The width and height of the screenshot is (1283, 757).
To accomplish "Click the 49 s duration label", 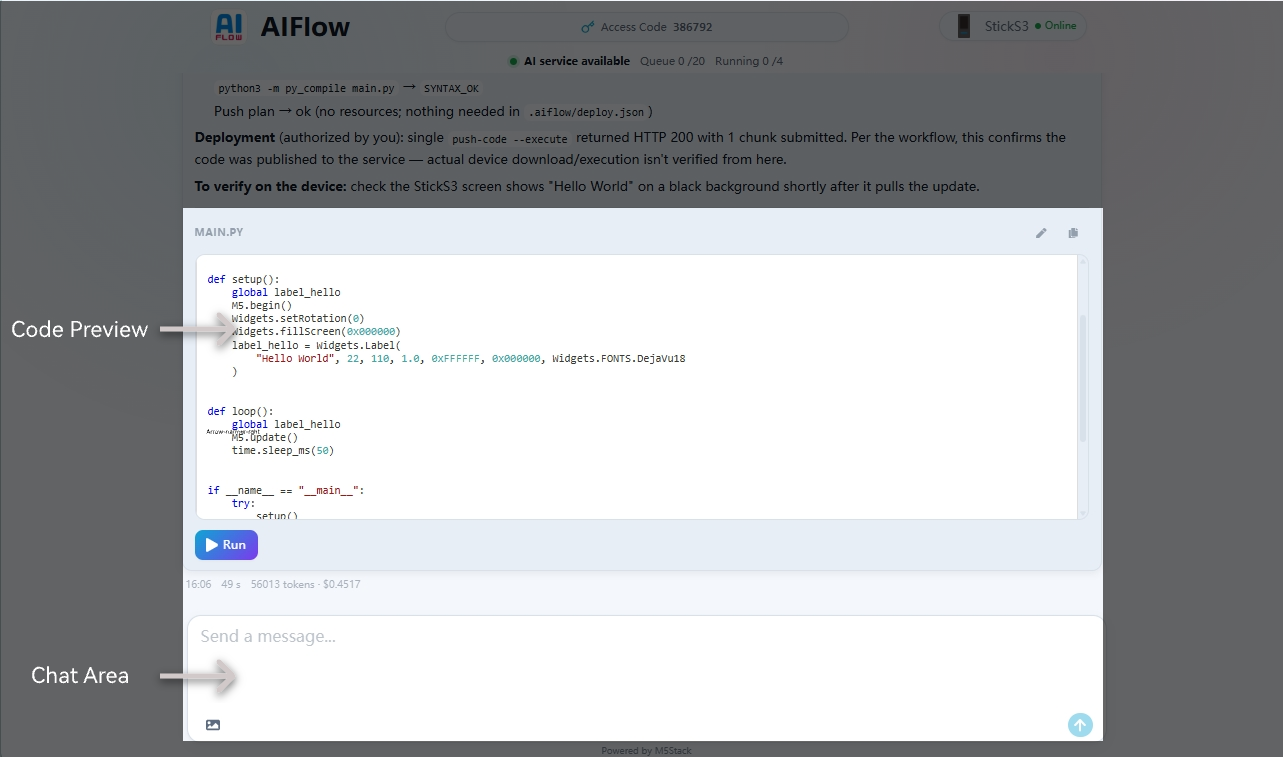I will 231,584.
